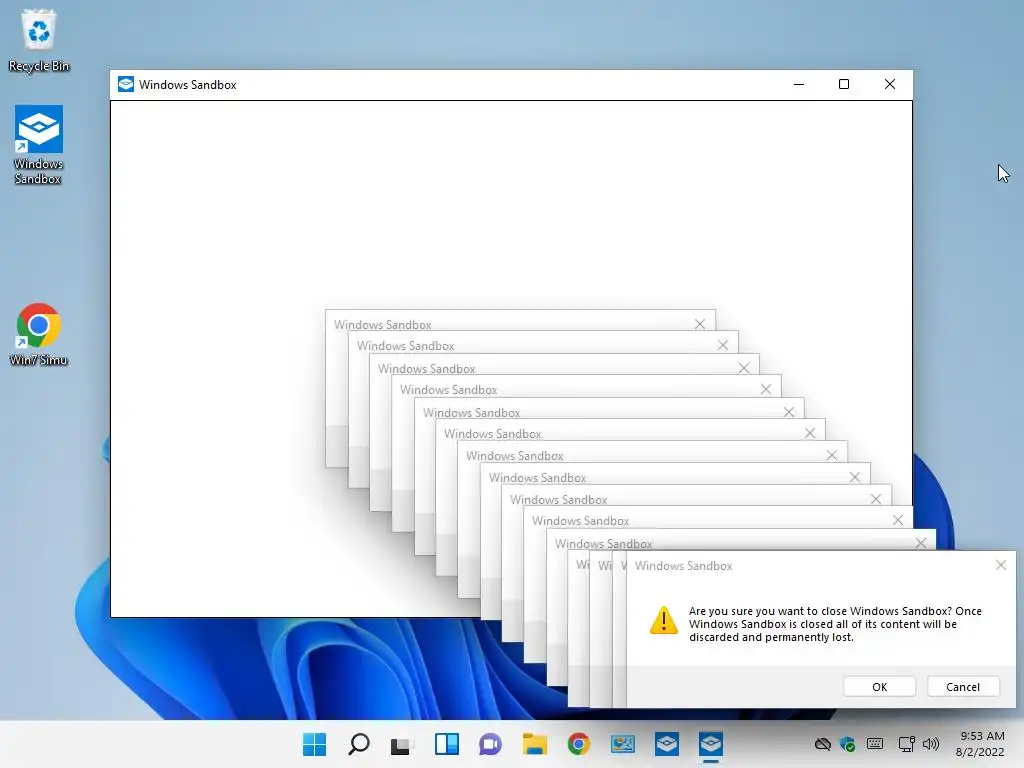1024x768 pixels.
Task: Open Windows Security from the tray
Action: pos(848,744)
